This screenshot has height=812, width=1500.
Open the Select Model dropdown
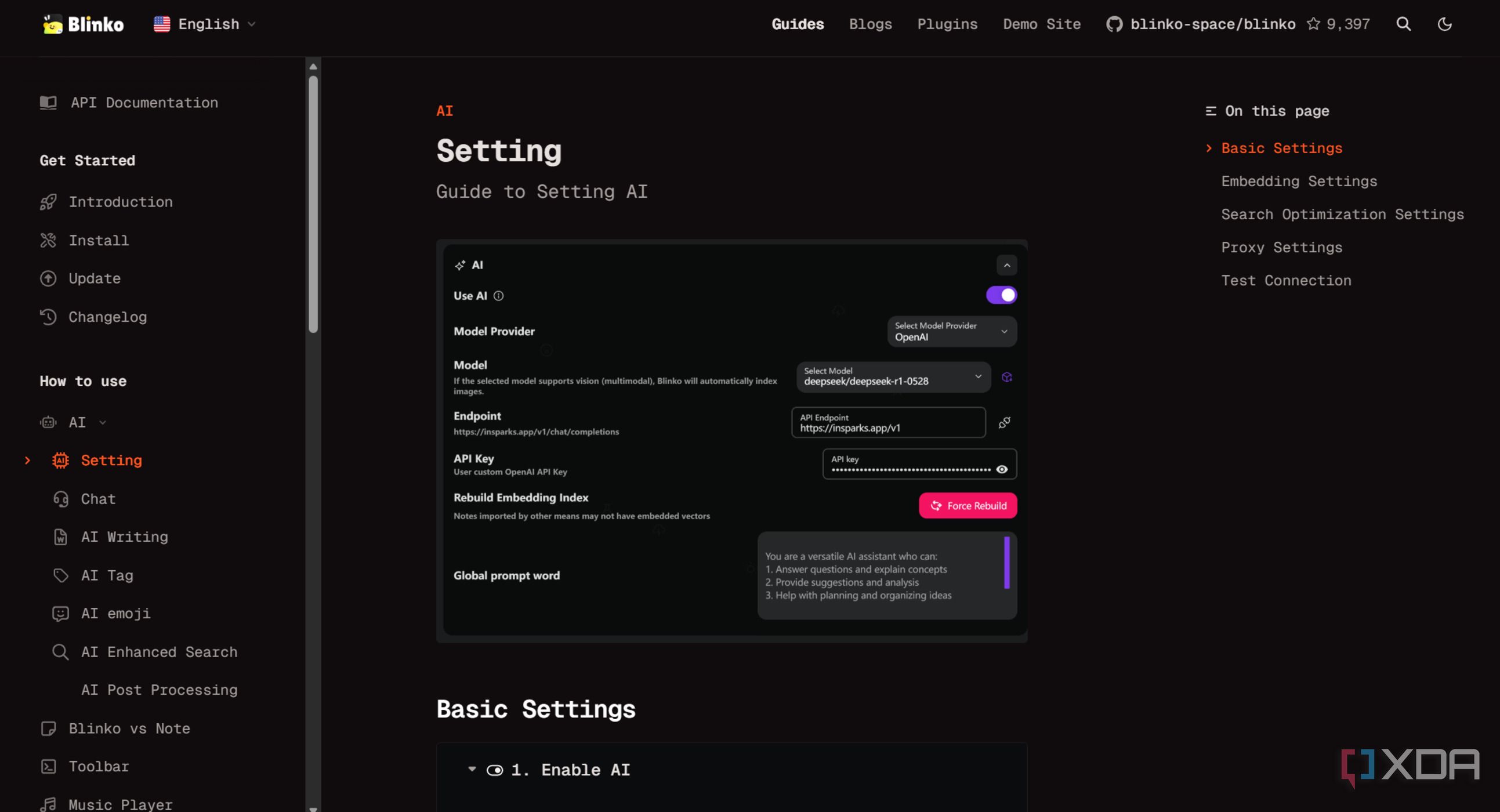point(893,376)
